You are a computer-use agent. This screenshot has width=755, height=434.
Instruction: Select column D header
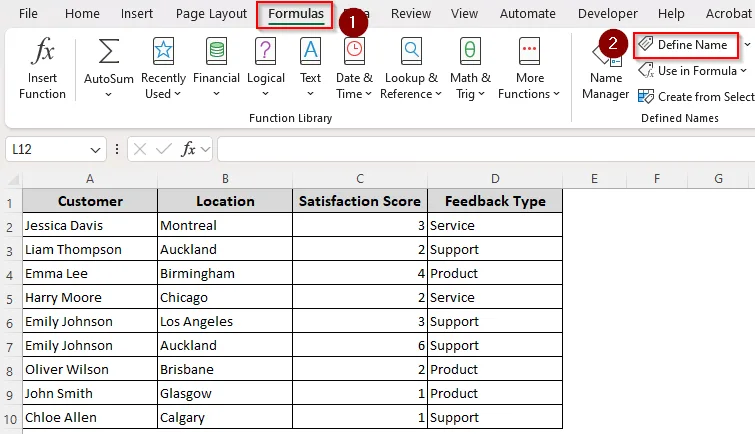tap(495, 179)
